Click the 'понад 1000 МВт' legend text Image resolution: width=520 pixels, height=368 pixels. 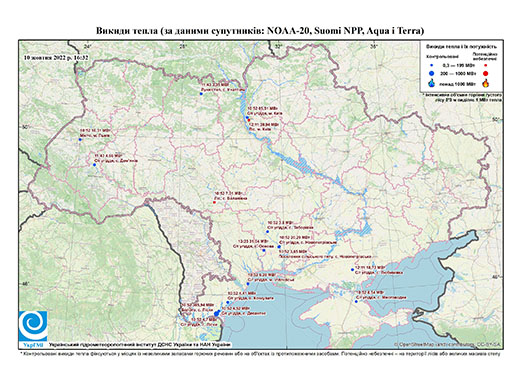[x=457, y=83]
